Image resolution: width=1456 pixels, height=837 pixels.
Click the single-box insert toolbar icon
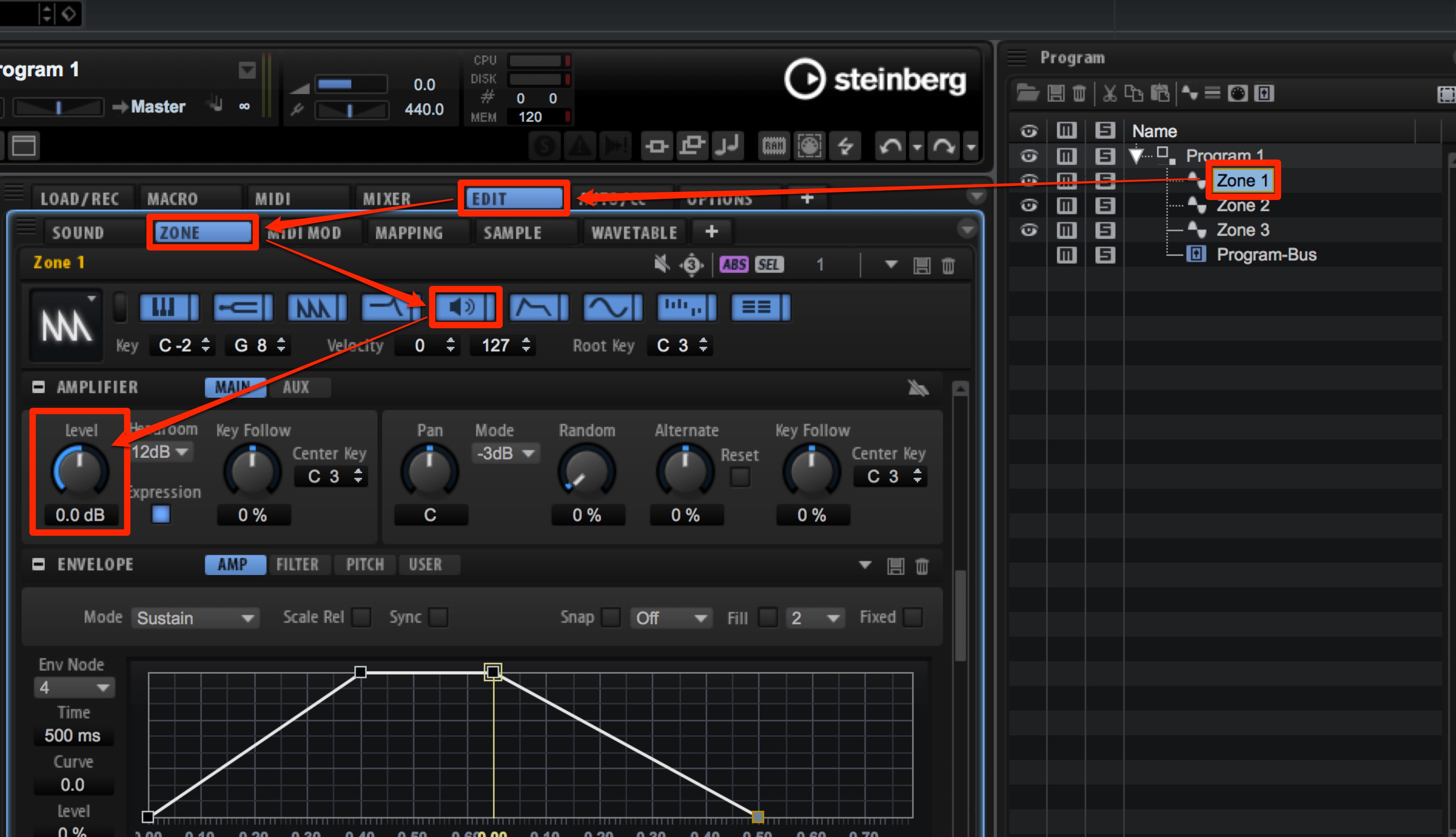pyautogui.click(x=657, y=146)
